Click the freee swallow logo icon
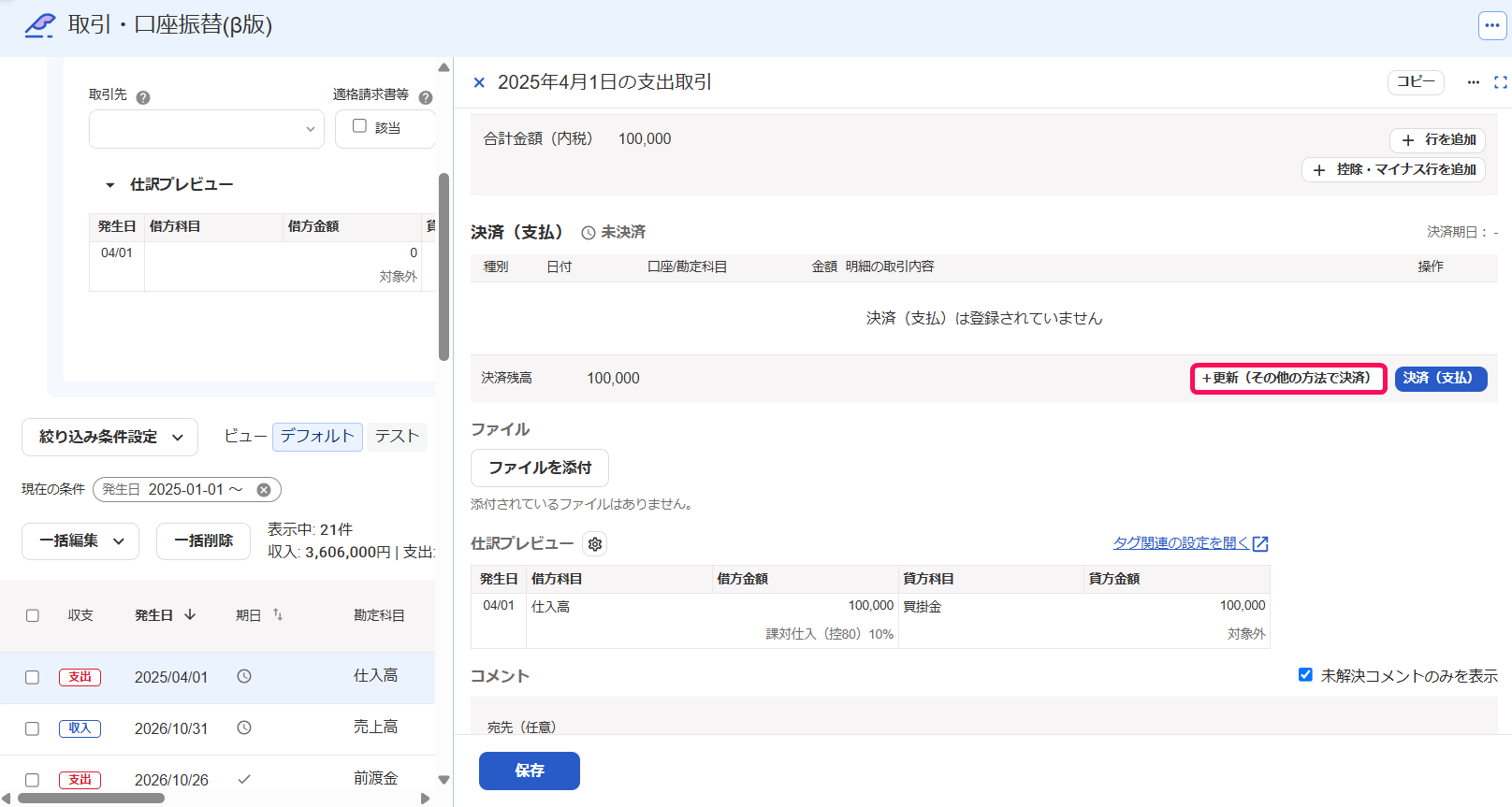Viewport: 1512px width, 807px height. click(x=39, y=25)
